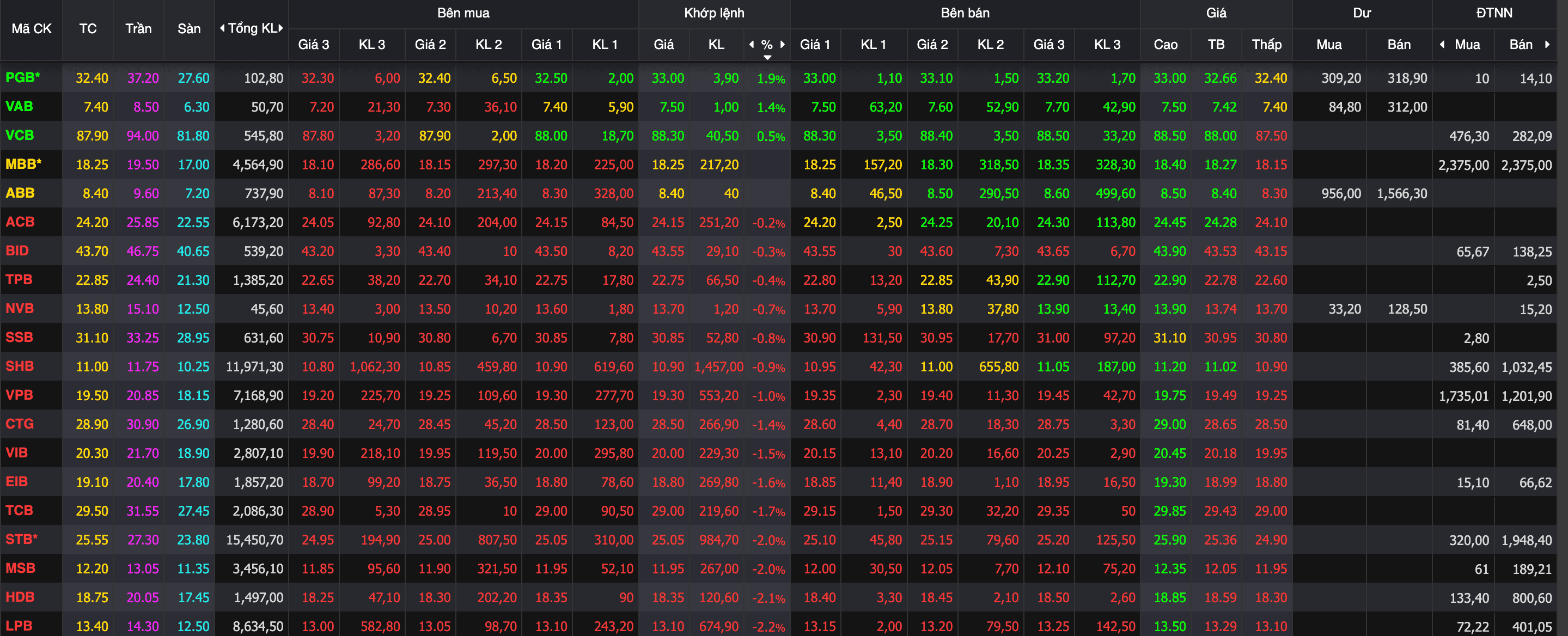
Task: Click PGB percent change 1.9%
Action: point(771,78)
